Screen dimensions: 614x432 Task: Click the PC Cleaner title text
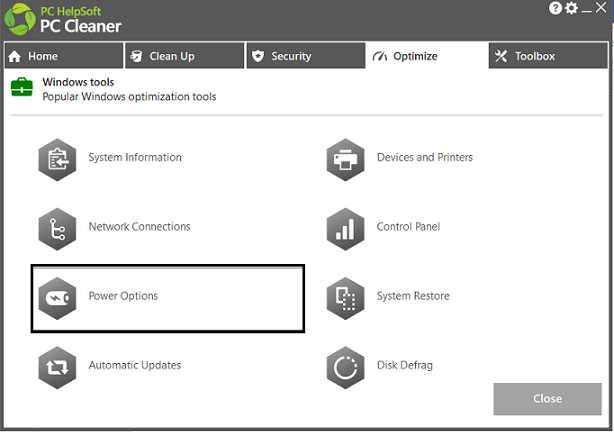click(x=81, y=26)
